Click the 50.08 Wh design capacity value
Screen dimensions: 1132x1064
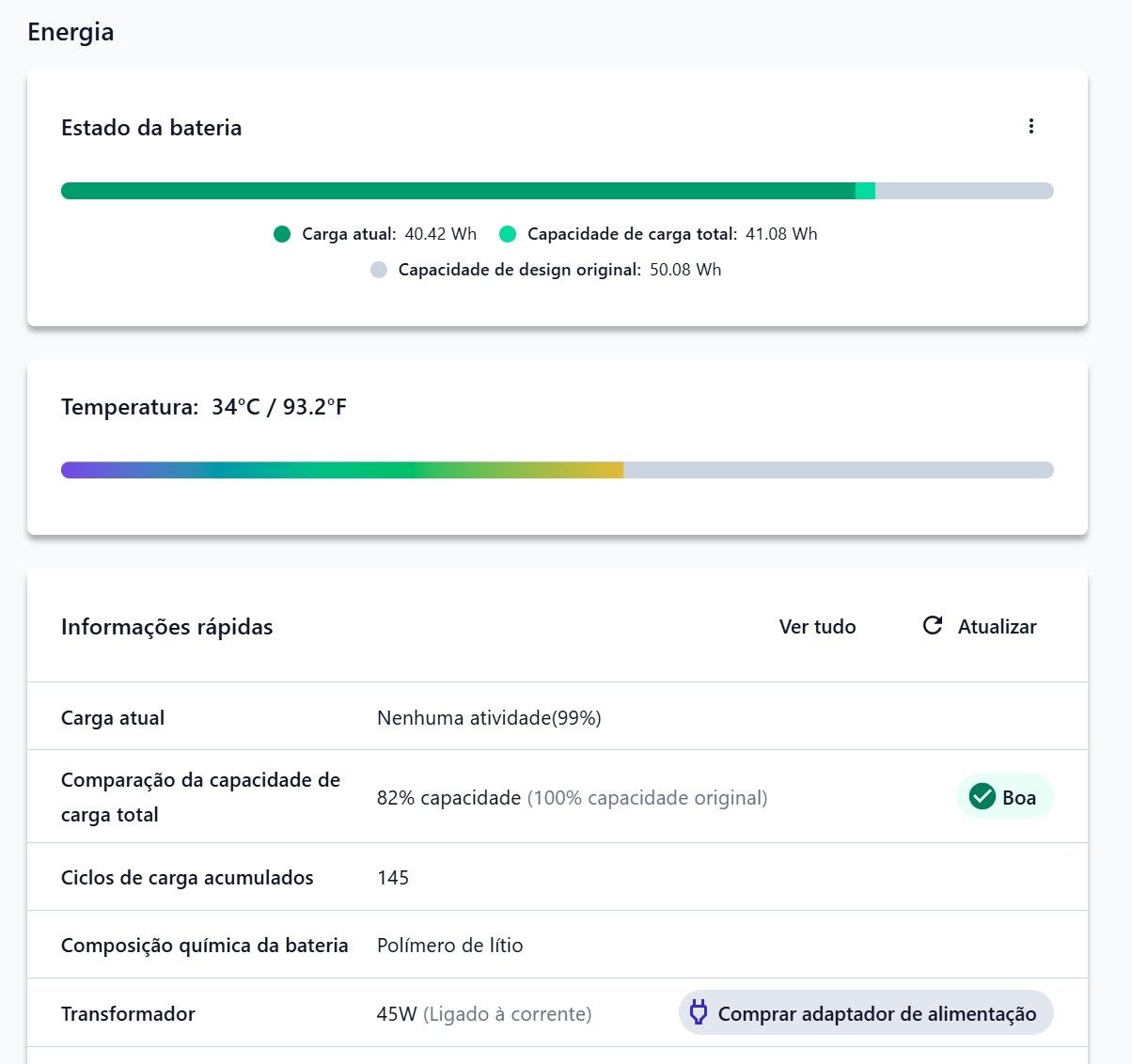pyautogui.click(x=685, y=270)
